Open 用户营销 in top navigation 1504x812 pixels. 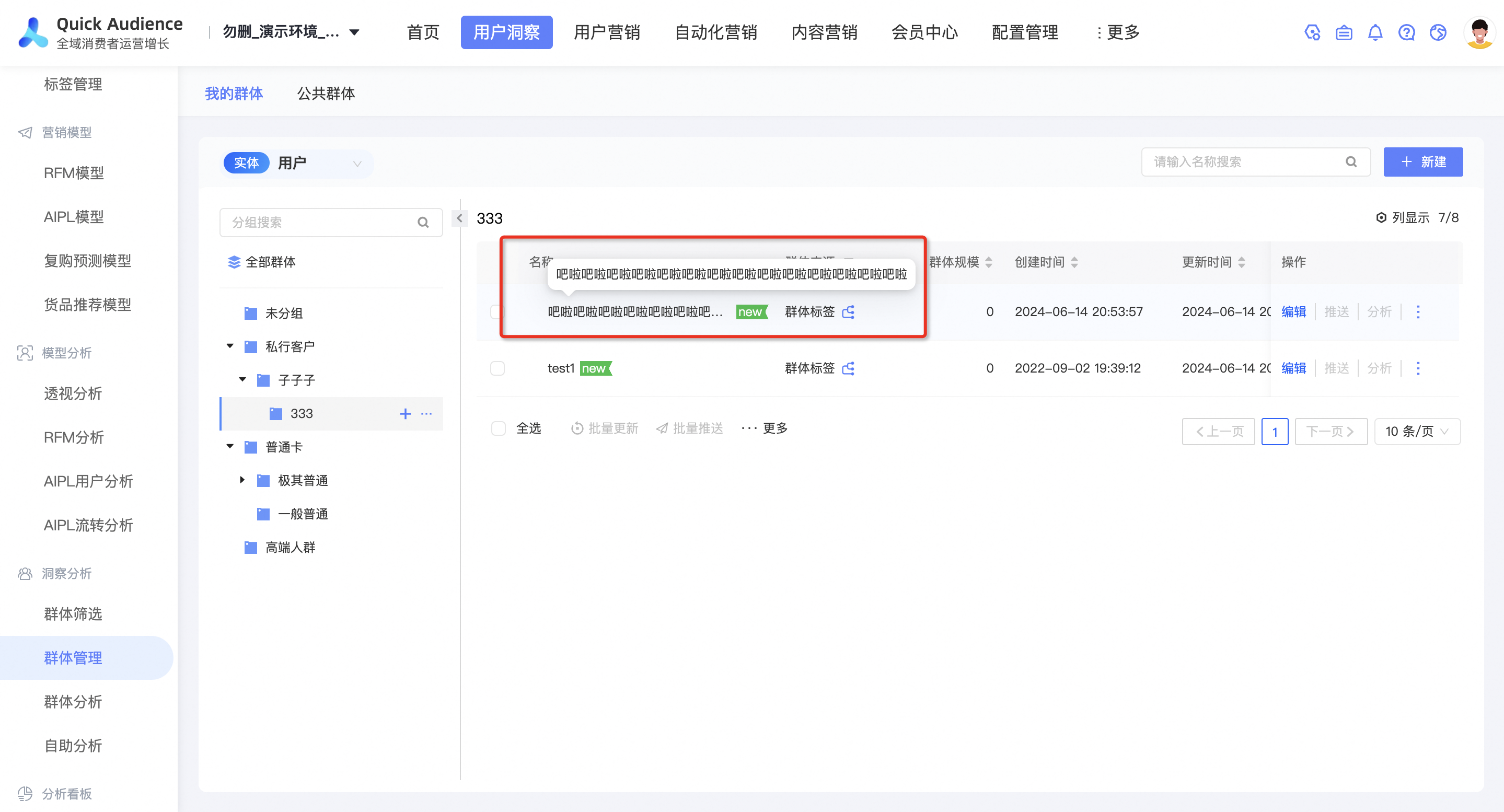click(607, 32)
